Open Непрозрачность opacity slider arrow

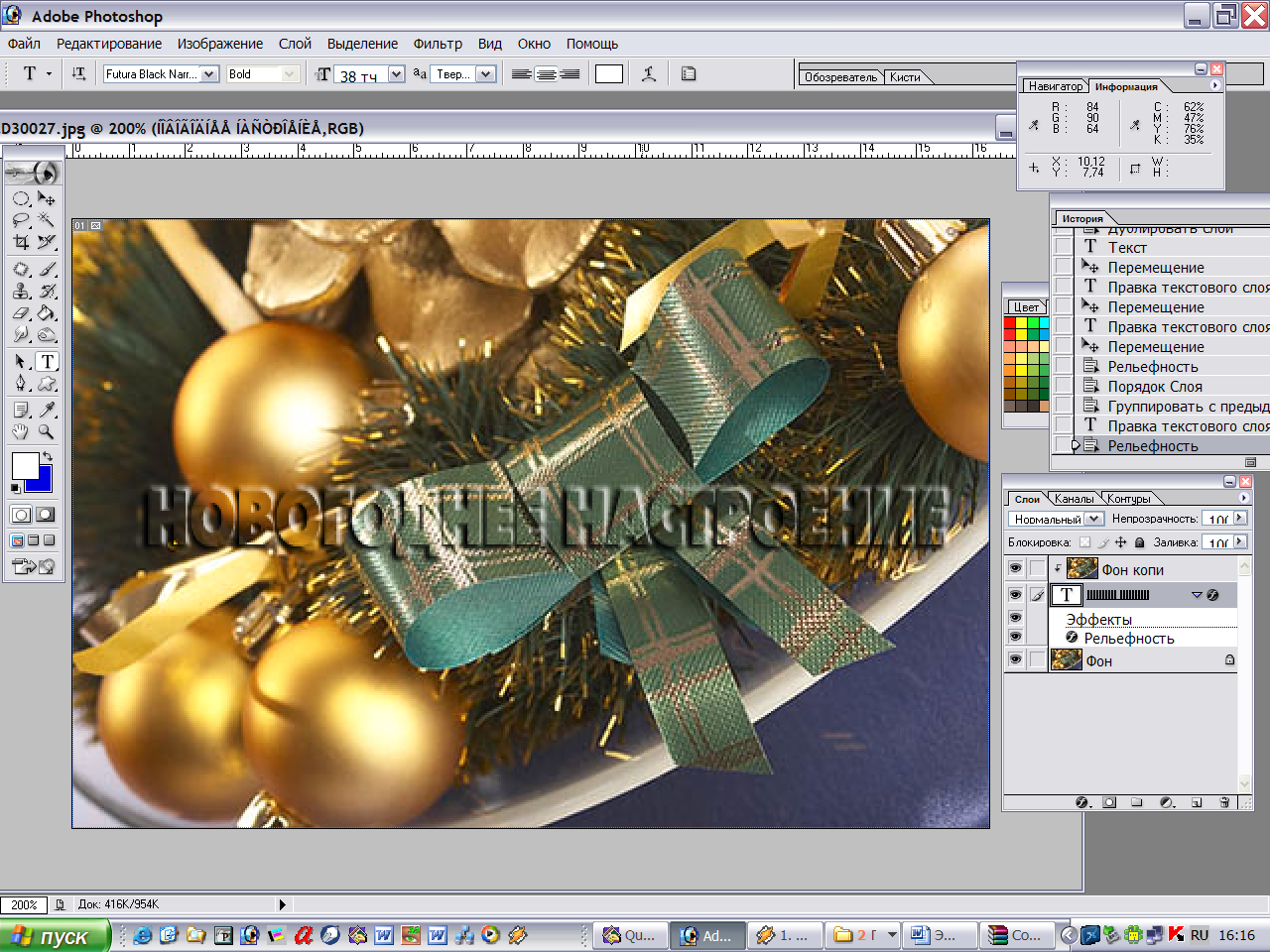click(x=1240, y=519)
